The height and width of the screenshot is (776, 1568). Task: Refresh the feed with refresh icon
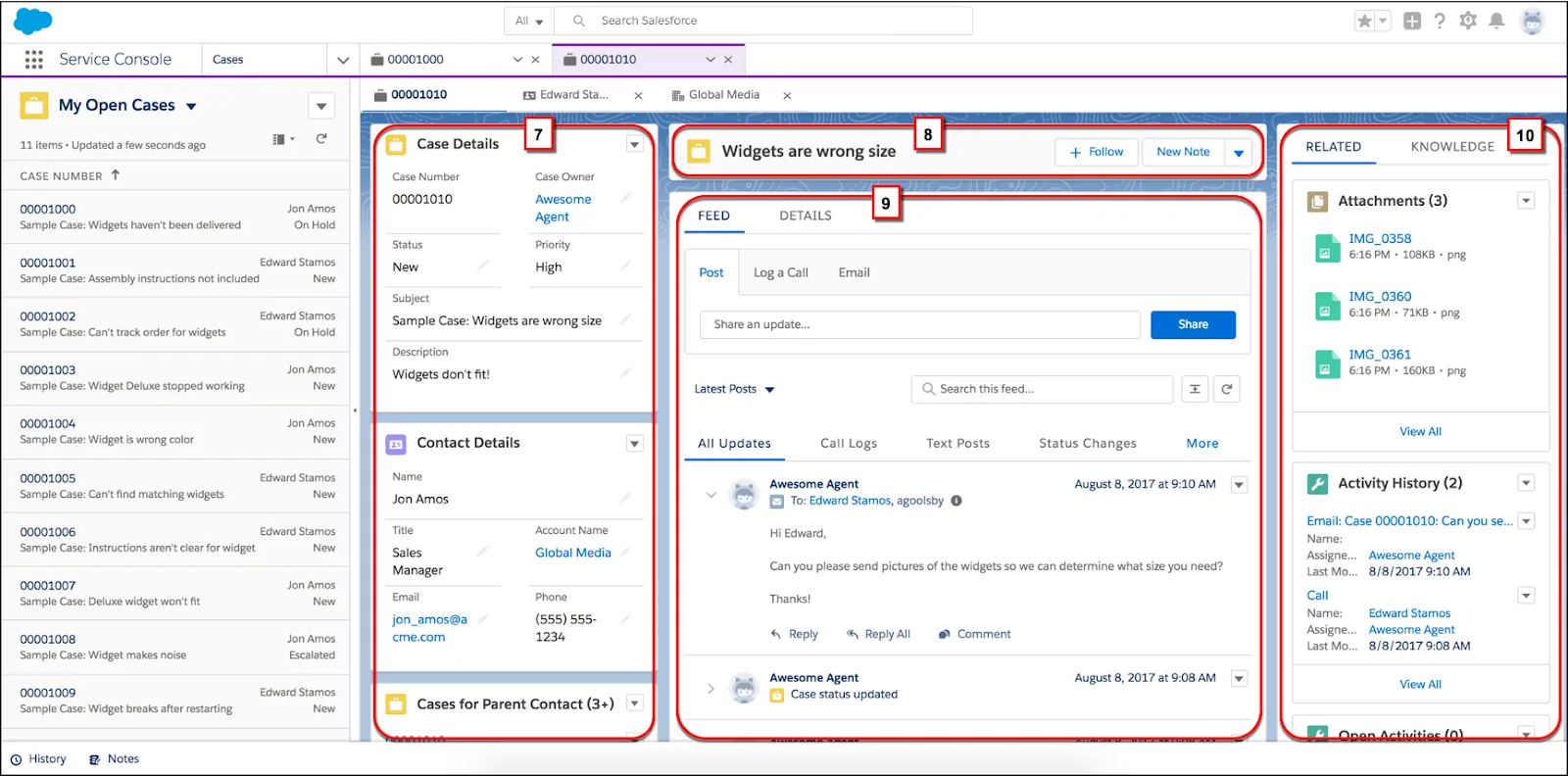point(1227,389)
